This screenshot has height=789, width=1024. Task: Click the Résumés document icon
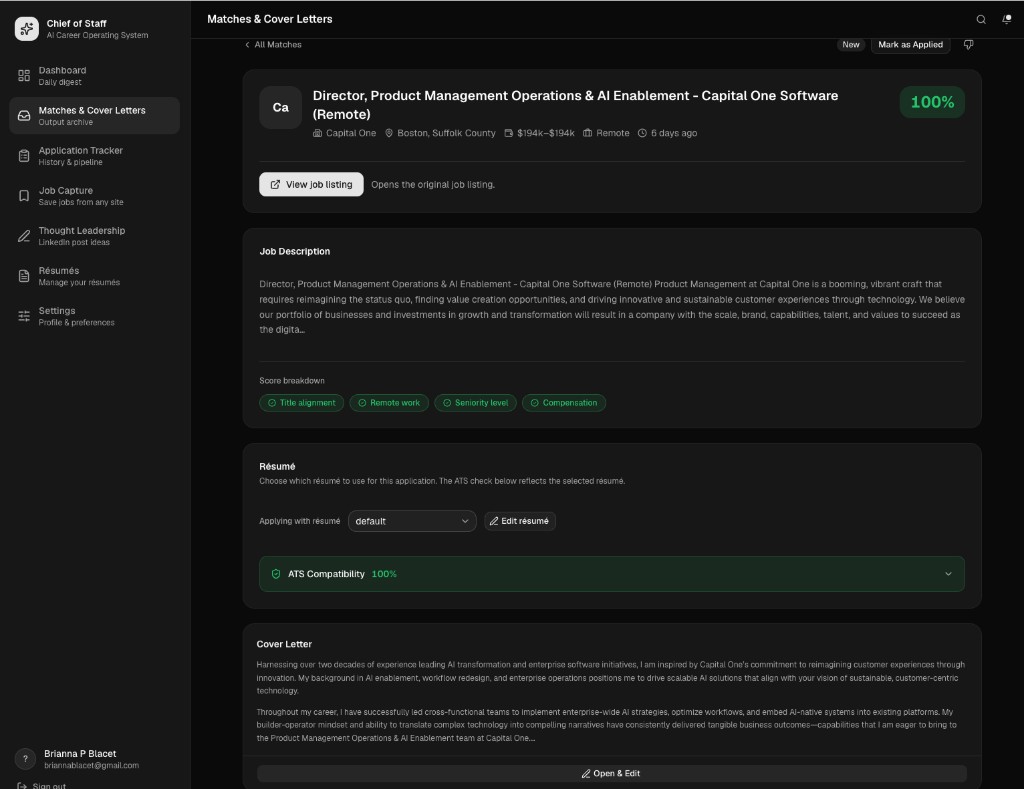pos(24,276)
